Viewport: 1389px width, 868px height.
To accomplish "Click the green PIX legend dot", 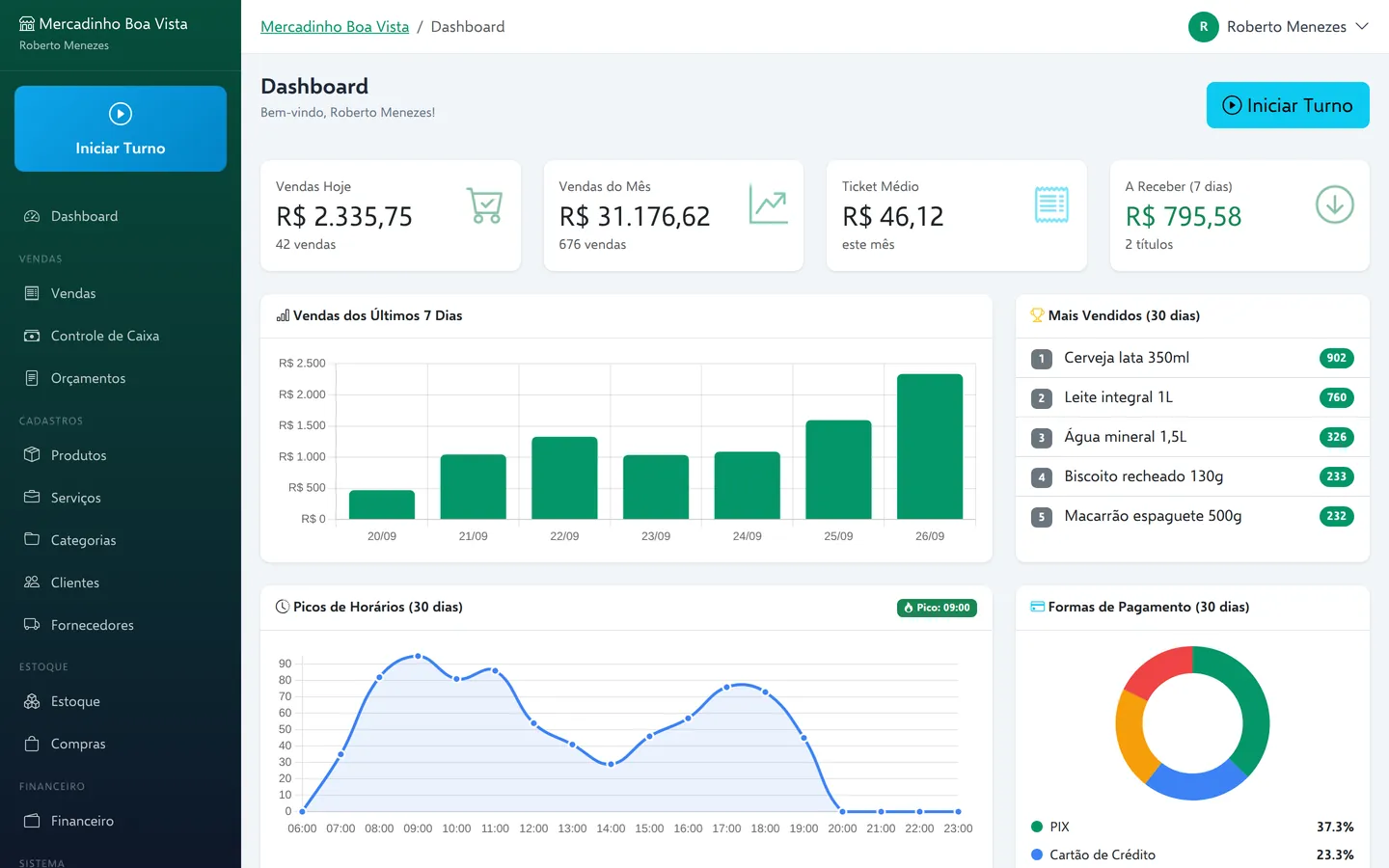I will [x=1037, y=827].
